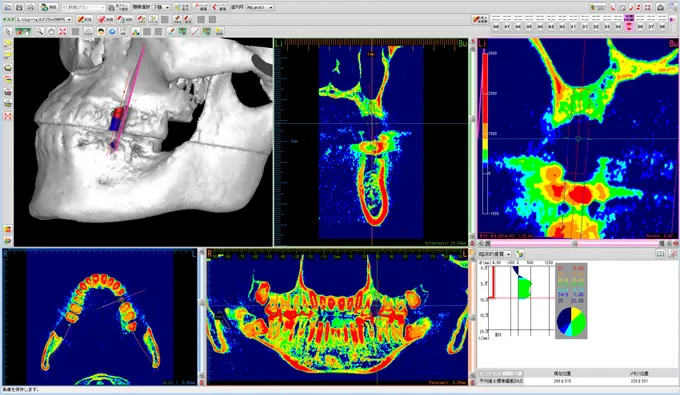Click the face icon in view toolbar
This screenshot has width=680, height=395.
pos(101,31)
